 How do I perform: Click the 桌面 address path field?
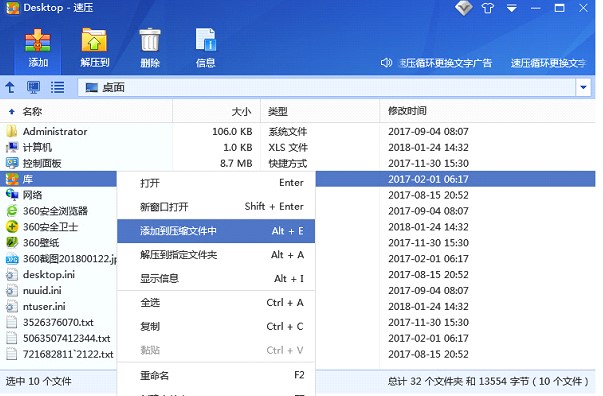[x=326, y=88]
